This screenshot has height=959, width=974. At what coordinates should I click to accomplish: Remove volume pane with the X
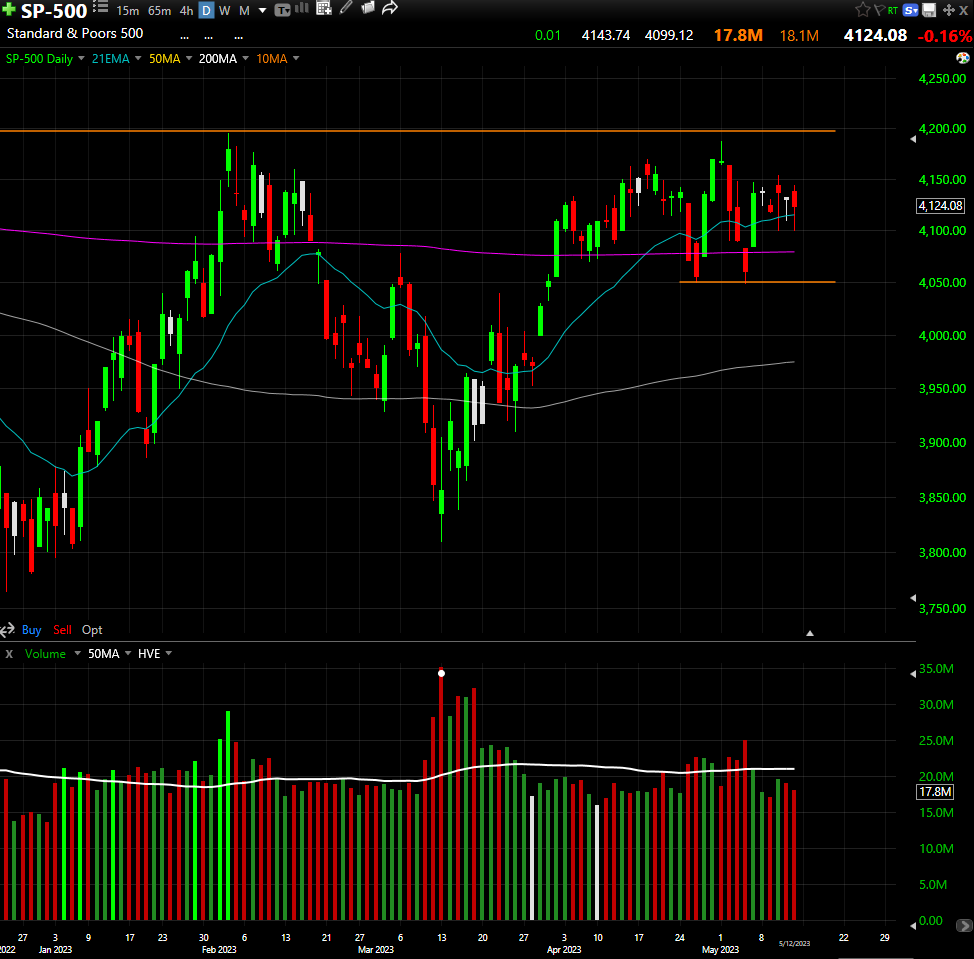[9, 653]
